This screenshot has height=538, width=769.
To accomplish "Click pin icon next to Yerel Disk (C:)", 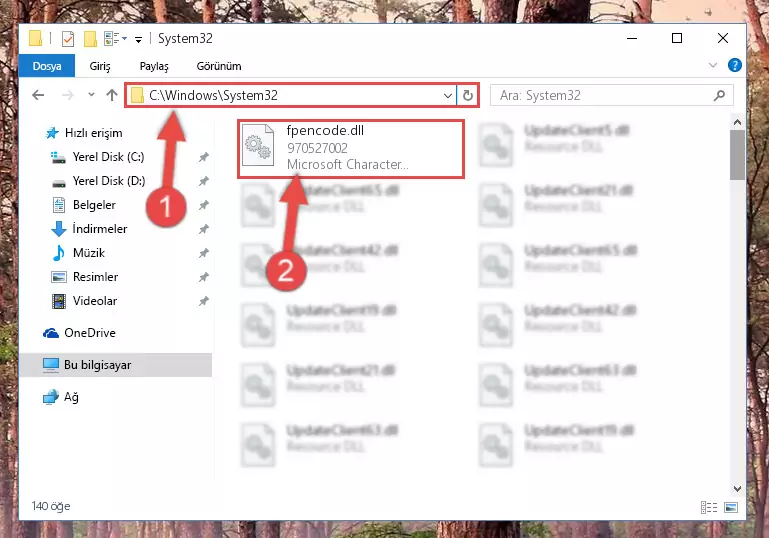I will click(204, 157).
